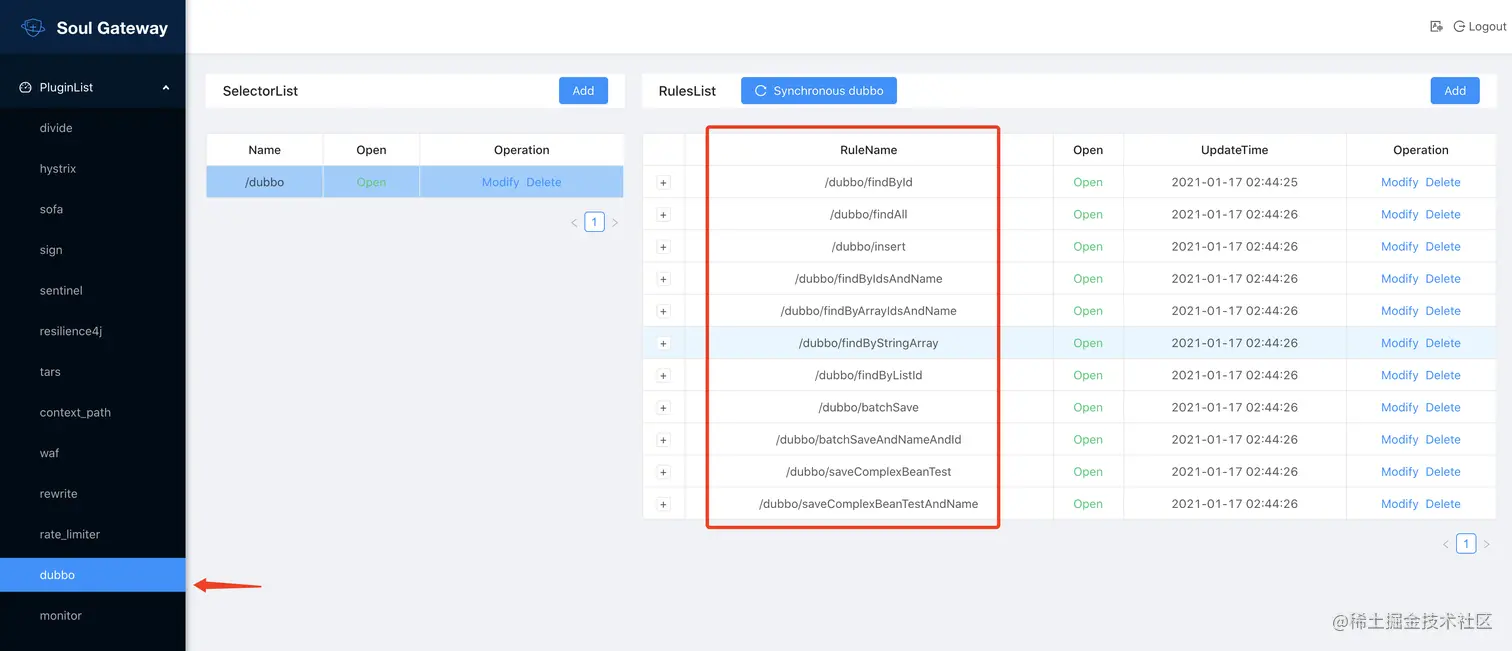Viewport: 1512px width, 651px height.
Task: Expand the /dubbo/findAll rule row
Action: pyautogui.click(x=663, y=215)
